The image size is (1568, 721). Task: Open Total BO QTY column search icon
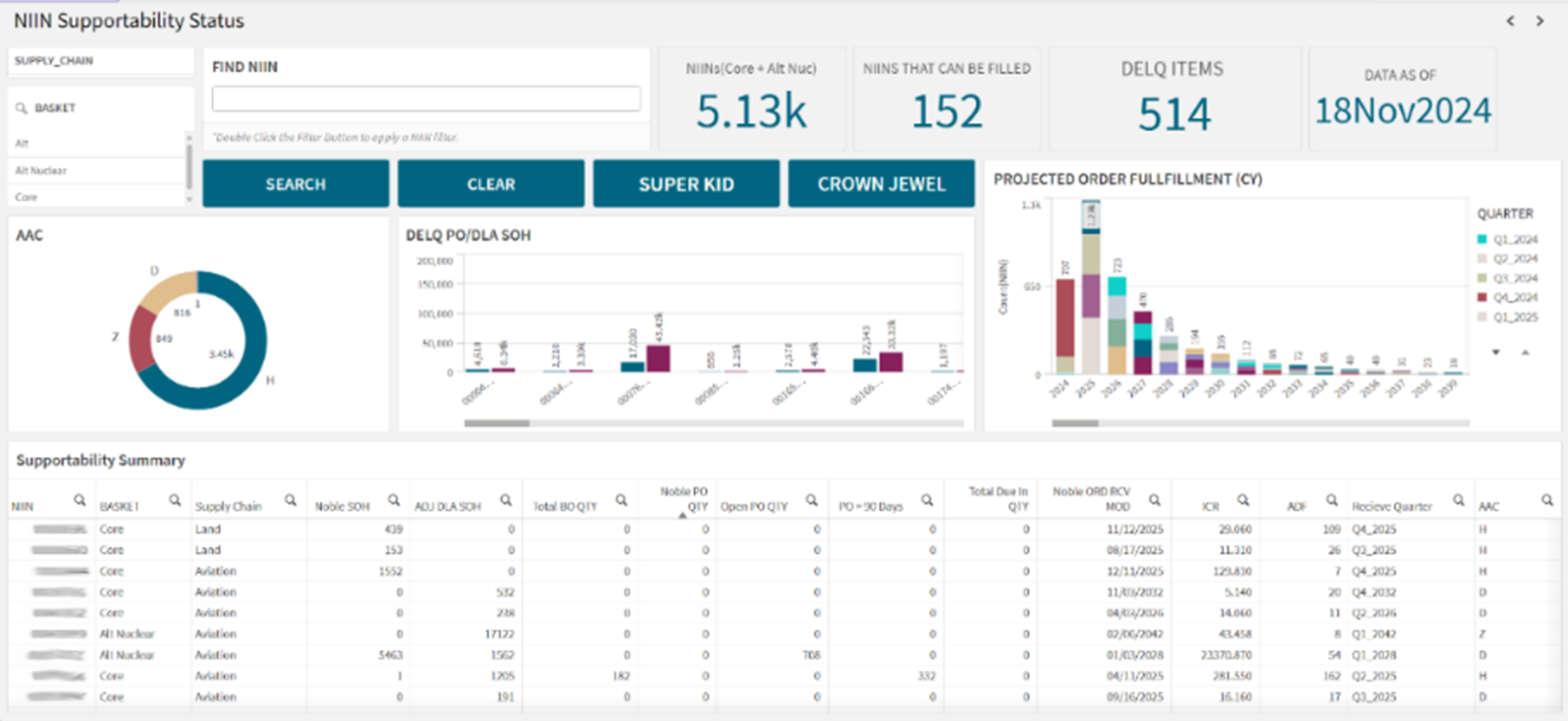coord(621,500)
